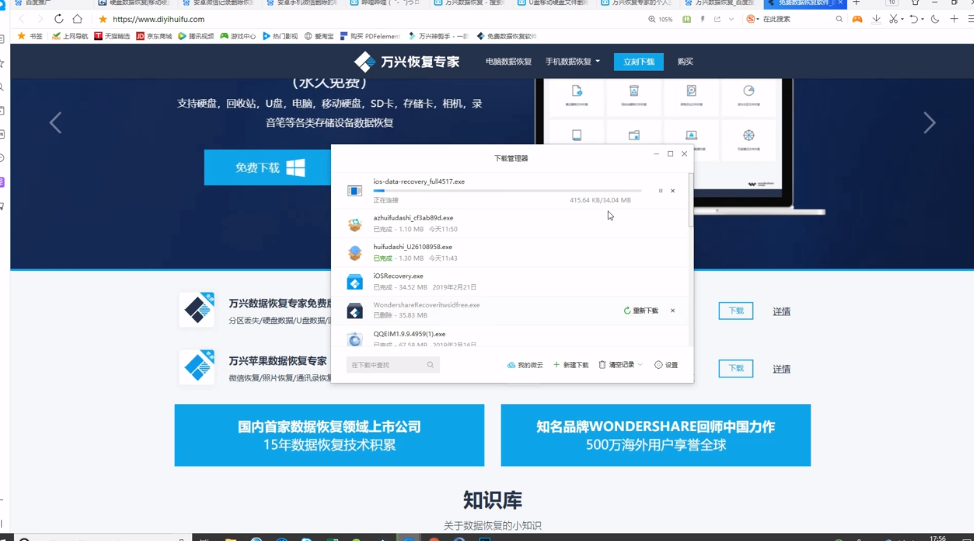The width and height of the screenshot is (974, 541).
Task: Click the 国内首家数据恢复领域上市公司 banner
Action: [329, 435]
